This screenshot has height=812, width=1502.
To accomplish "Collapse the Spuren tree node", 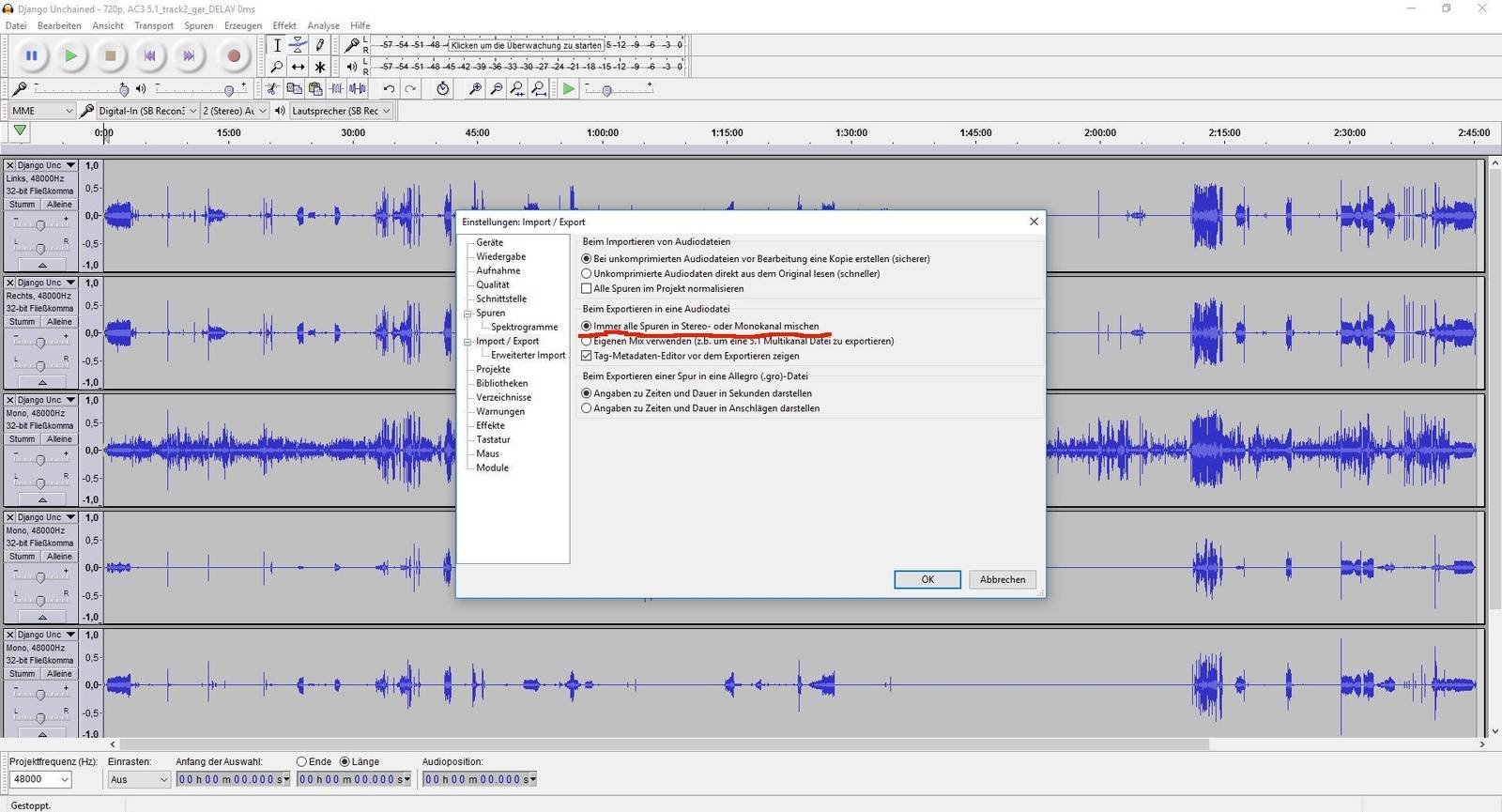I will click(x=467, y=314).
